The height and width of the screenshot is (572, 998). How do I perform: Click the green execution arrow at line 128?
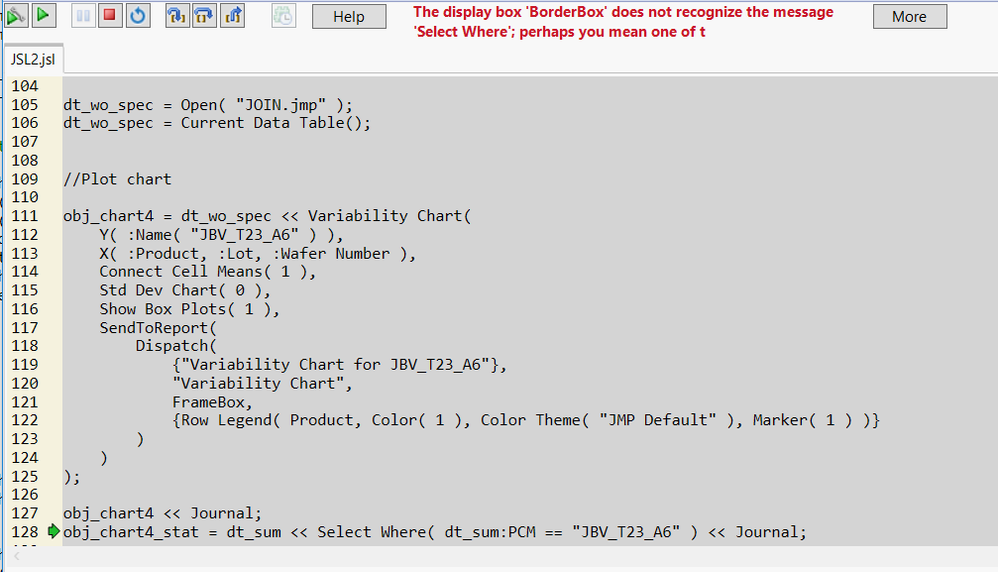pos(53,531)
